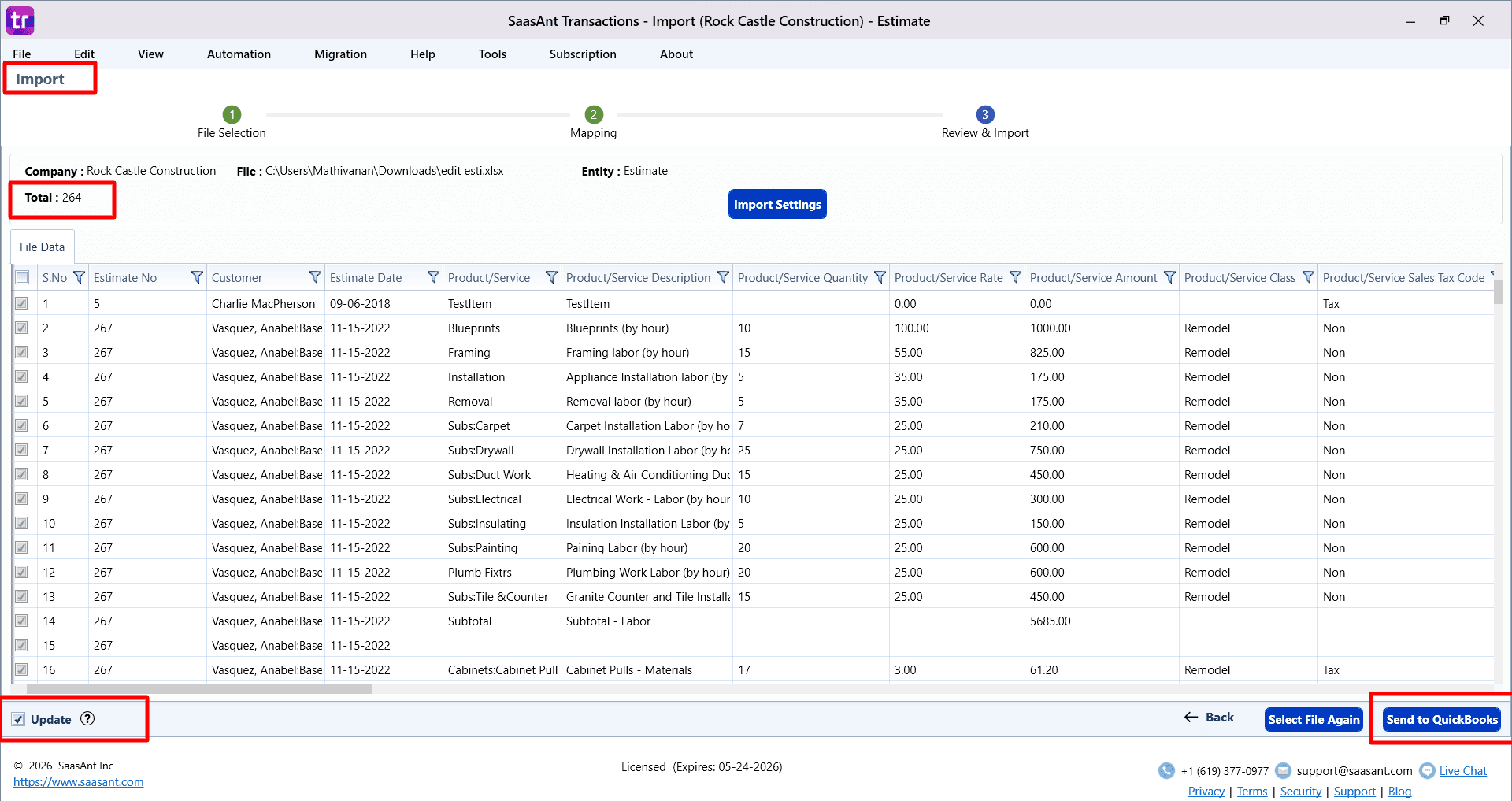Screen dimensions: 1512x801
Task: Go Back to previous step
Action: [x=1209, y=717]
